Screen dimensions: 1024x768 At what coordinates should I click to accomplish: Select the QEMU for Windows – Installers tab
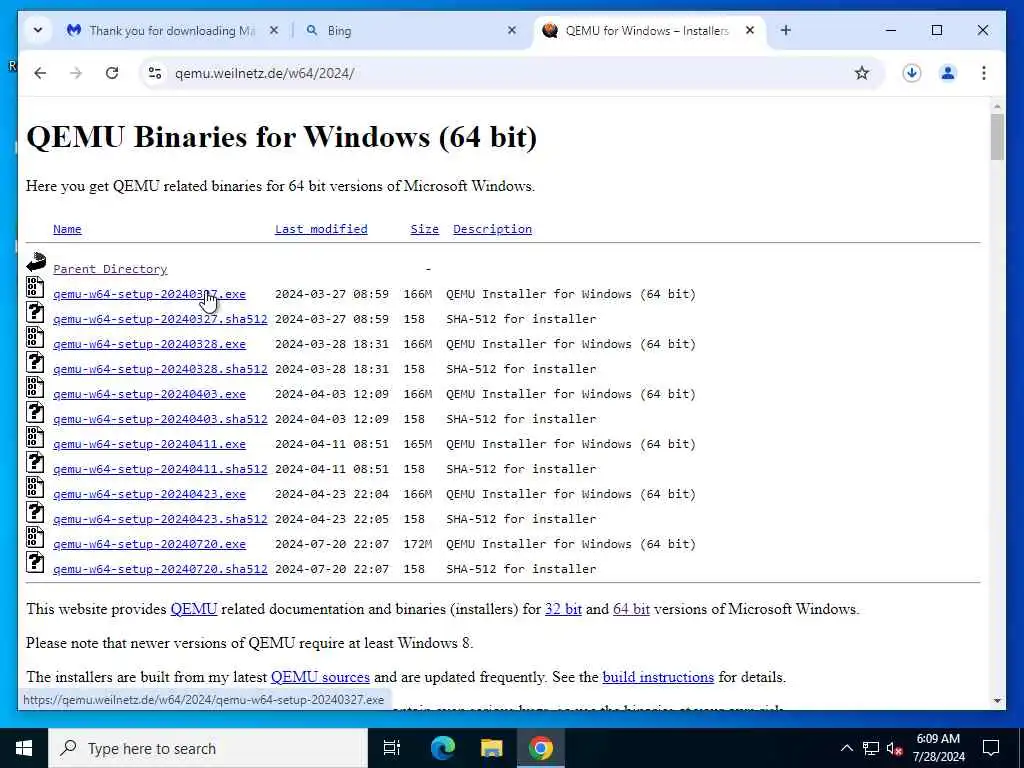coord(647,31)
